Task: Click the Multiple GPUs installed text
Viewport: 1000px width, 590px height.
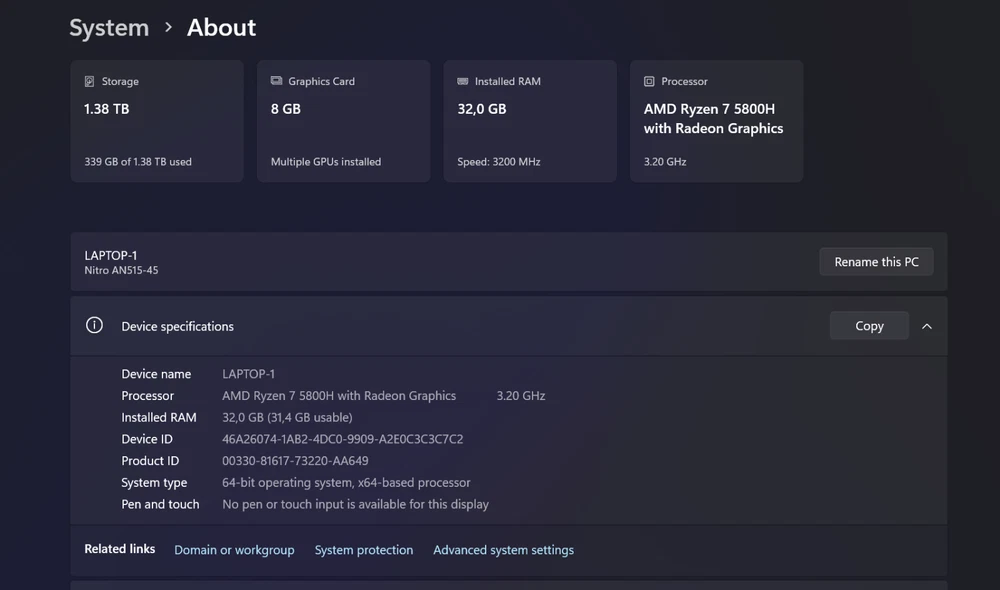Action: (x=325, y=161)
